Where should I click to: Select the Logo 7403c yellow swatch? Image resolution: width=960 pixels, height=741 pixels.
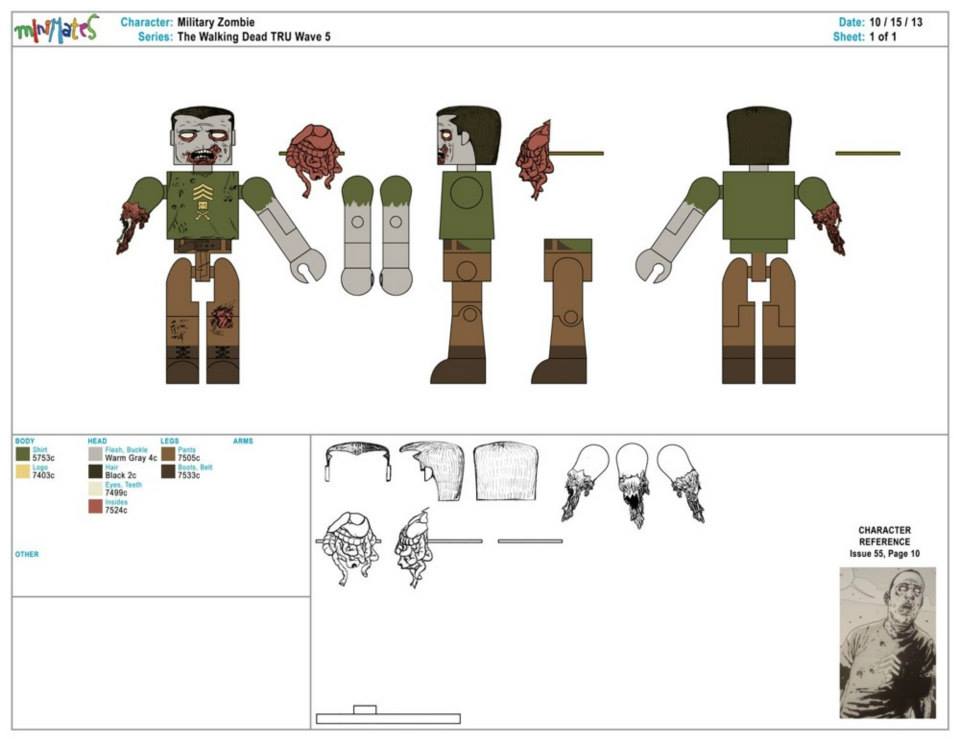[23, 471]
